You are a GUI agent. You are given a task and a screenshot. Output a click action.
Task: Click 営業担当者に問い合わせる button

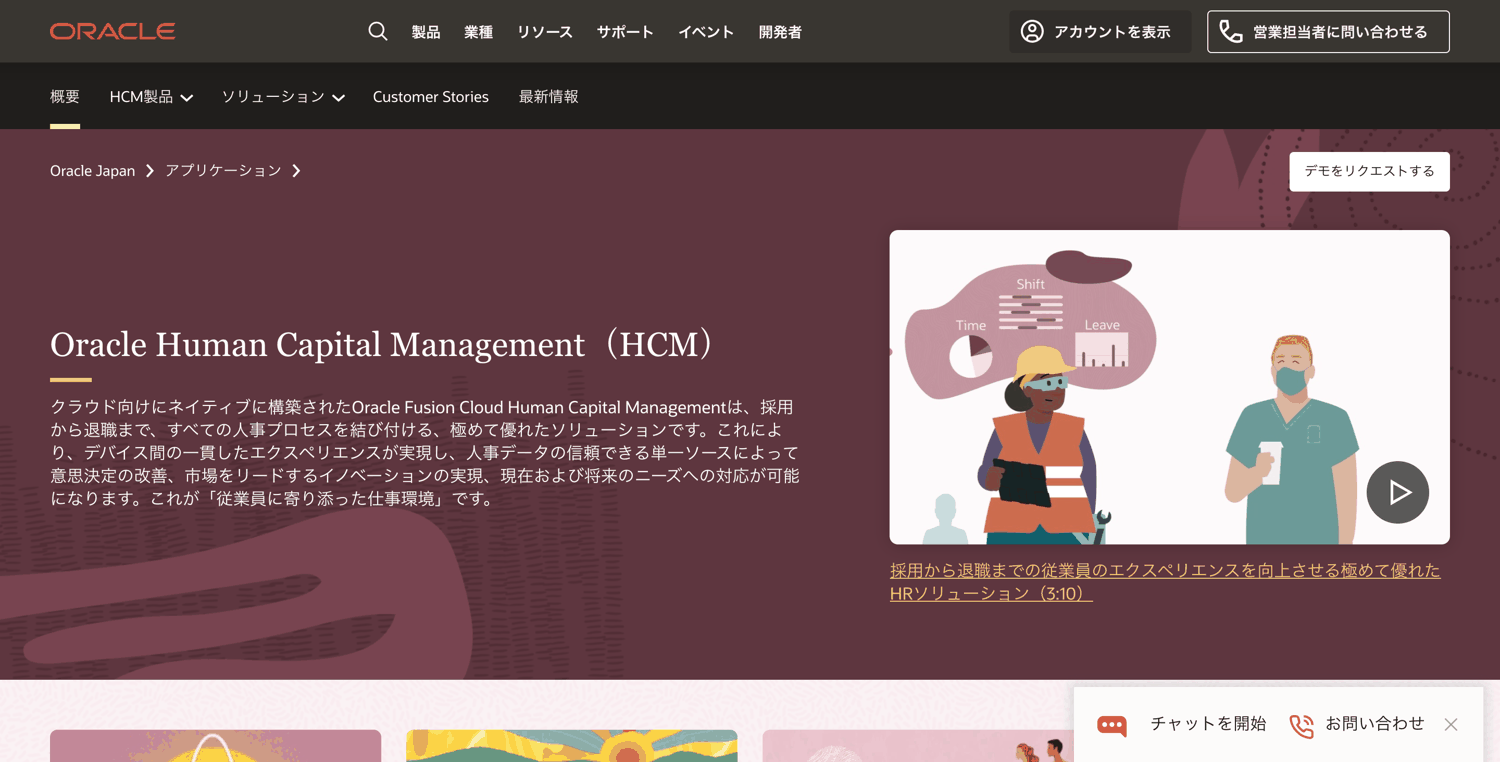(1328, 32)
